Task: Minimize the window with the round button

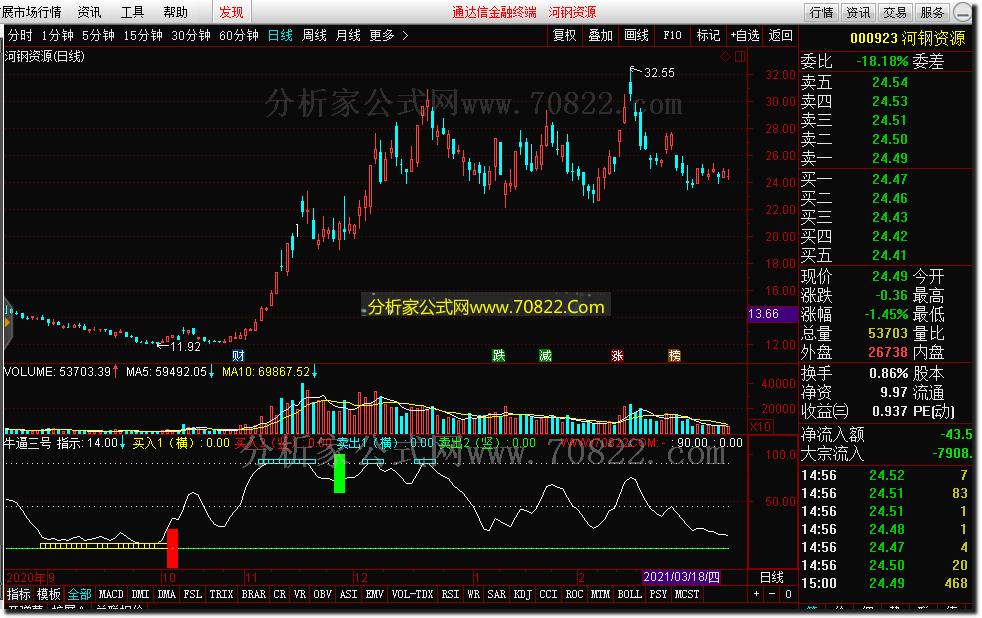Action: point(963,12)
